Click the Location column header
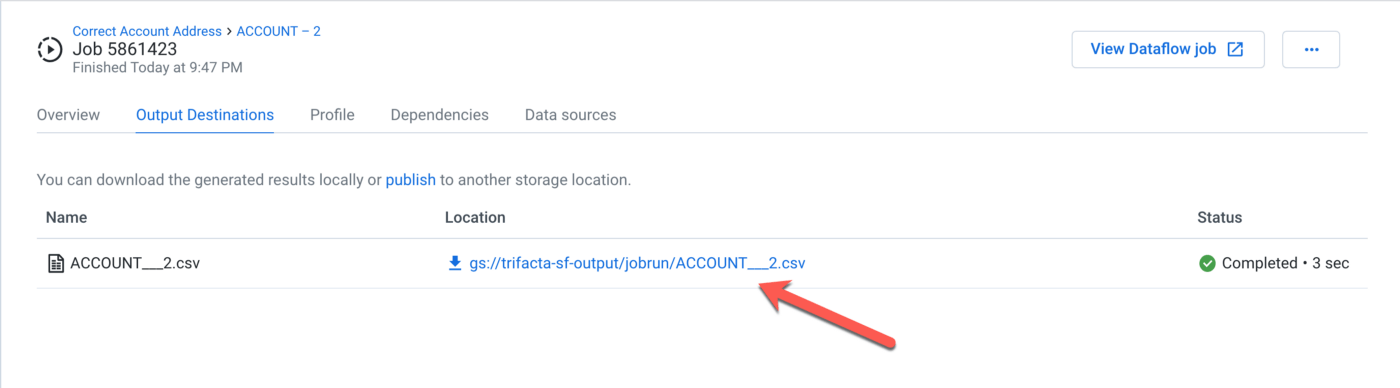Image resolution: width=1400 pixels, height=388 pixels. click(475, 217)
